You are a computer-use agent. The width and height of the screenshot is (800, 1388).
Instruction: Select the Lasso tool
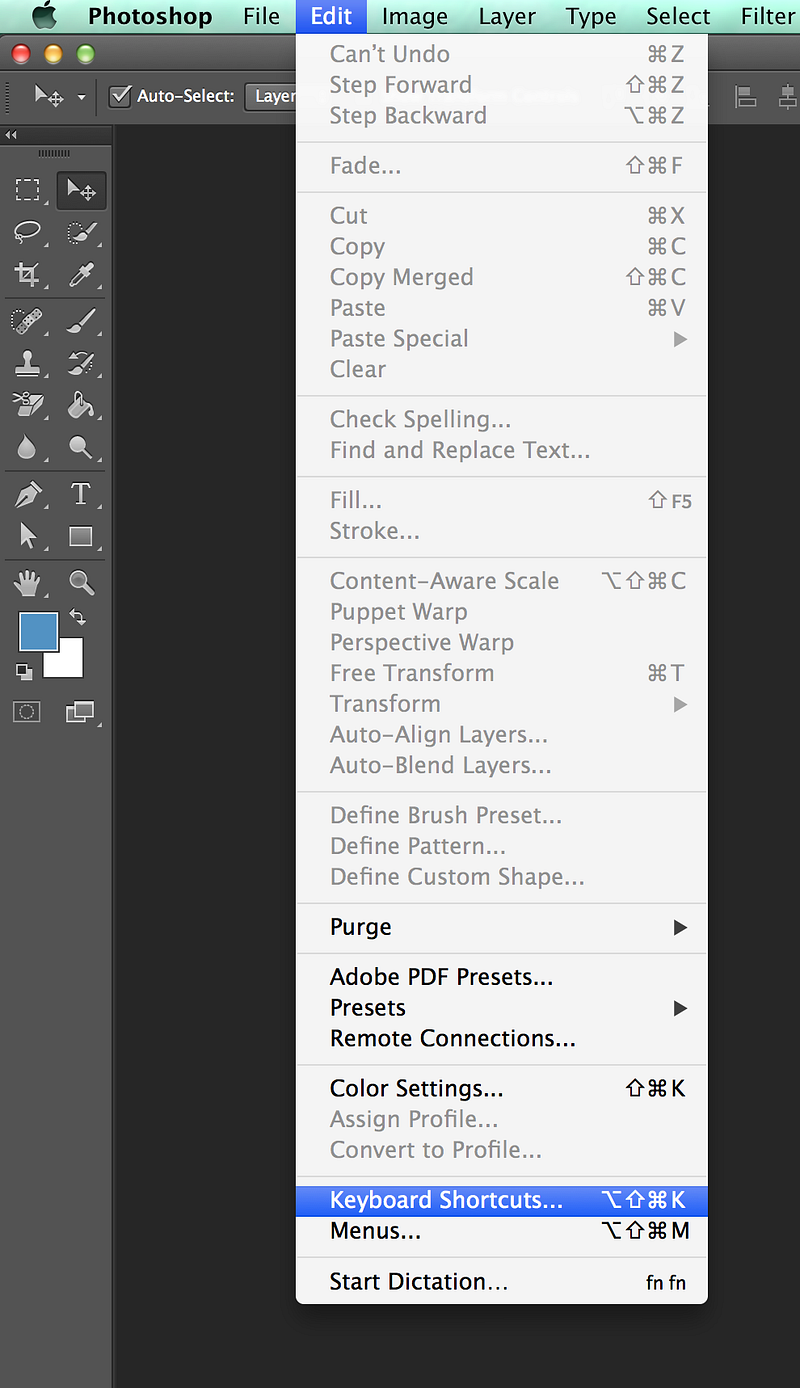click(27, 232)
